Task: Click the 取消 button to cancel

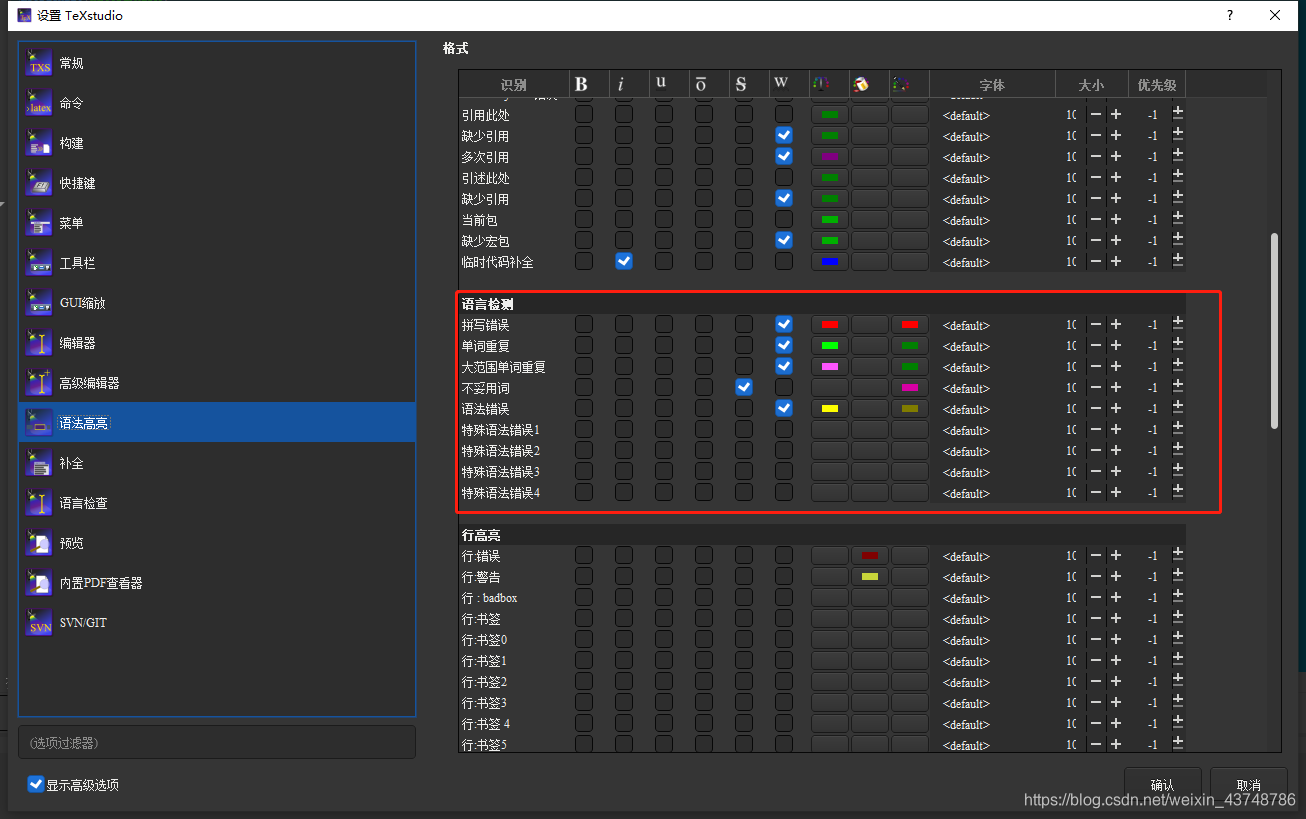Action: pyautogui.click(x=1248, y=785)
